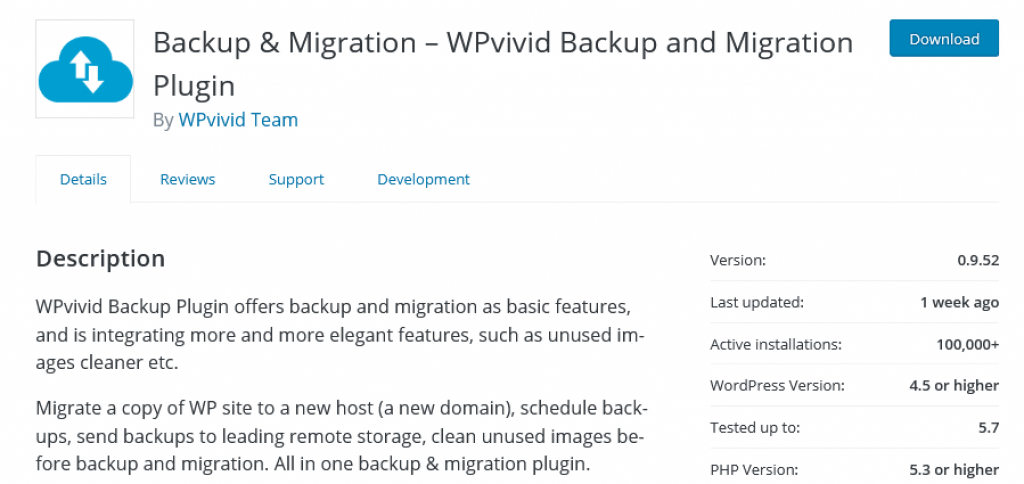This screenshot has width=1024, height=484.
Task: Click the plugin title heading text
Action: [x=503, y=64]
